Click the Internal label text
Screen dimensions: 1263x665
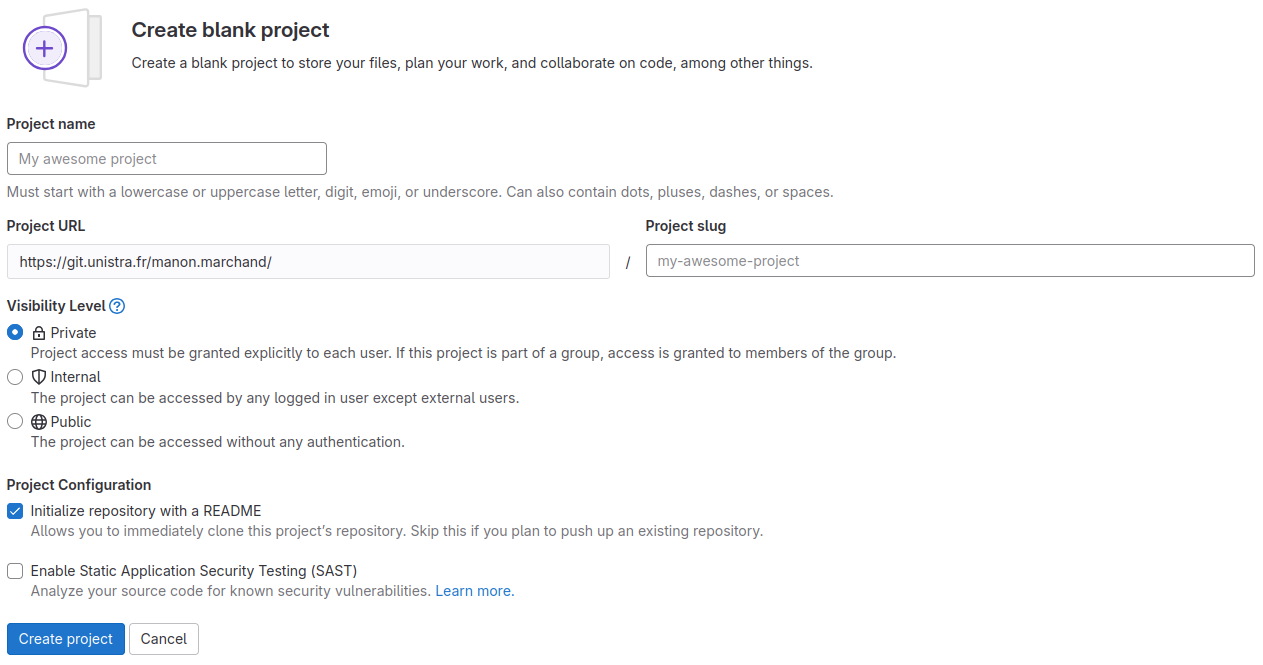pyautogui.click(x=74, y=377)
